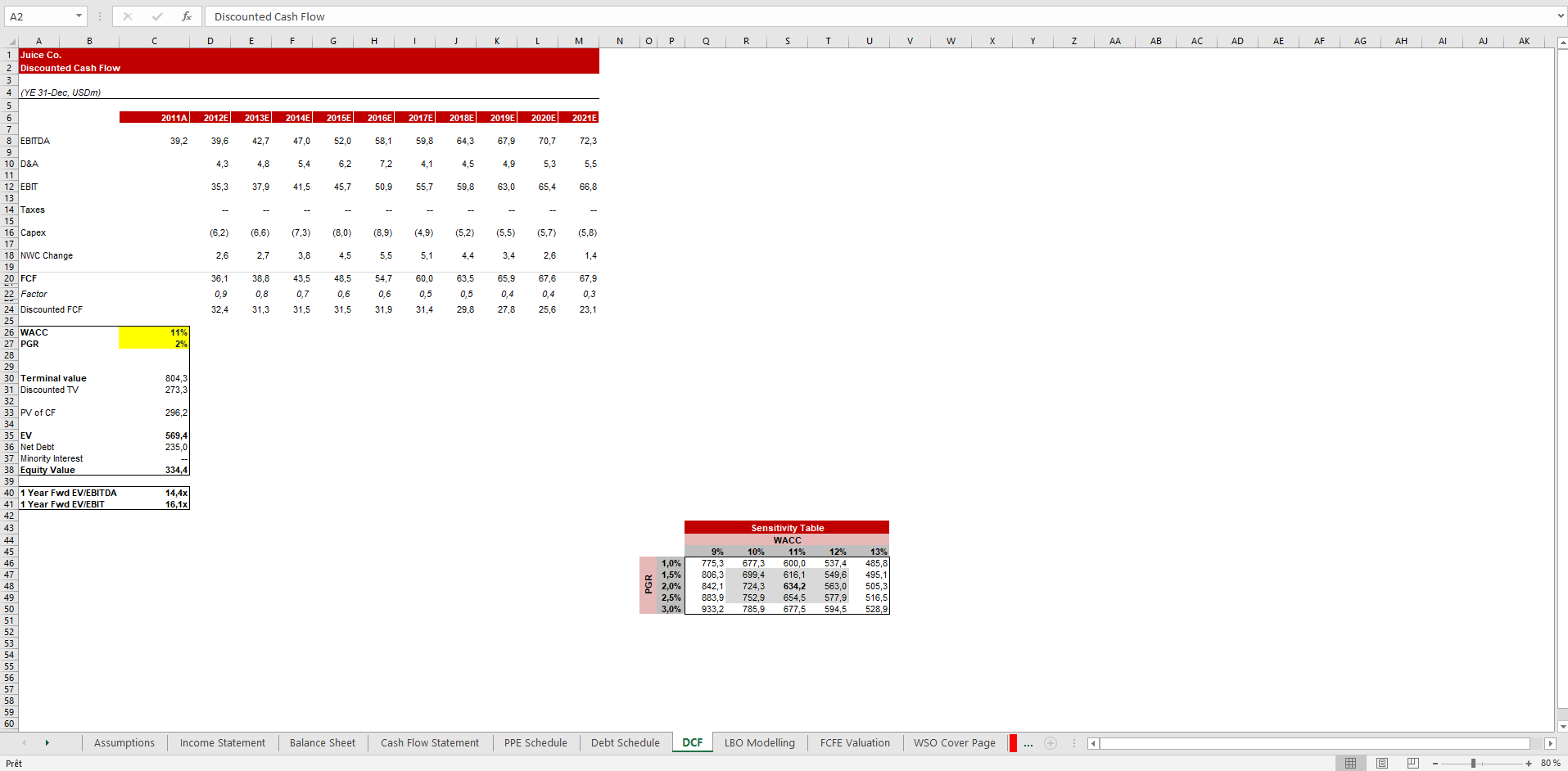Click the Enter checkmark icon near formula bar
This screenshot has height=771, width=1568.
157,16
